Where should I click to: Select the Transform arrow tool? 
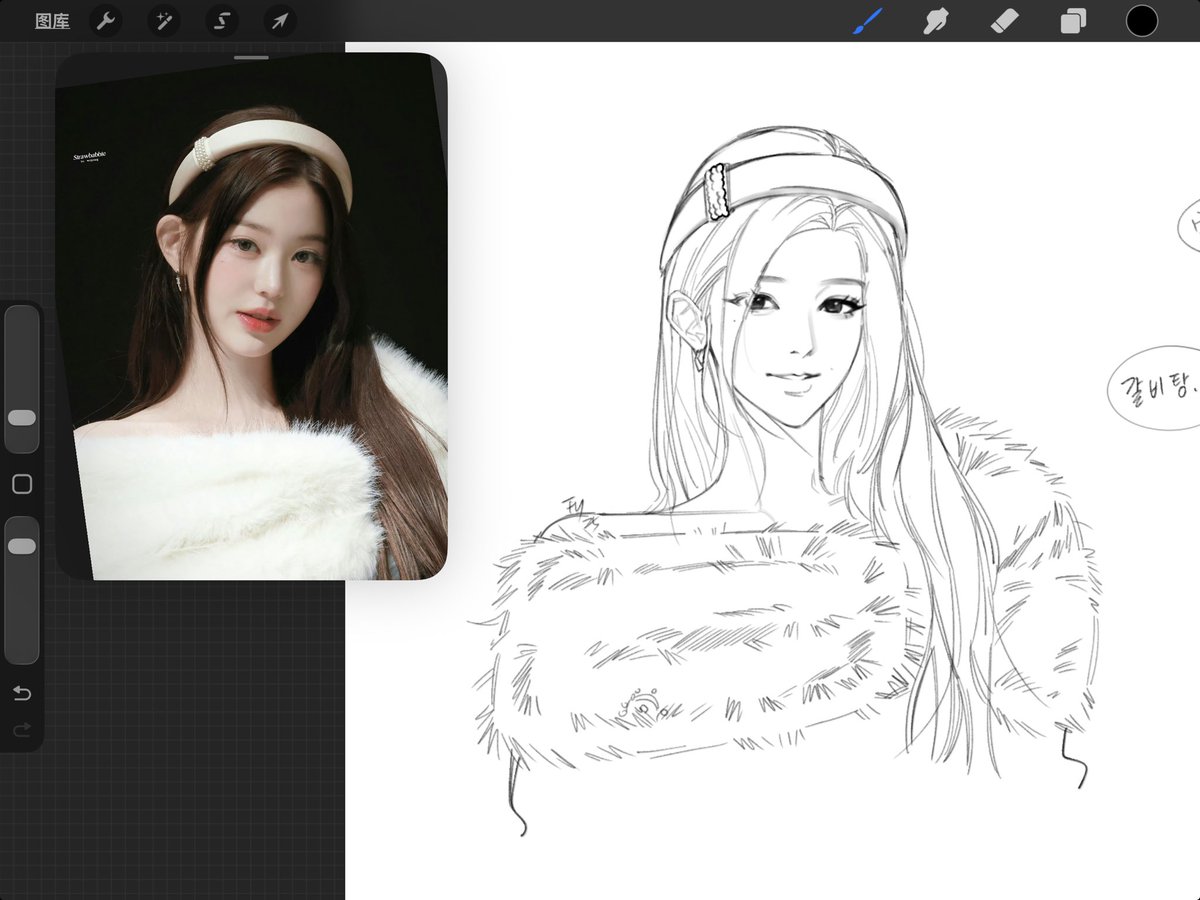click(279, 20)
